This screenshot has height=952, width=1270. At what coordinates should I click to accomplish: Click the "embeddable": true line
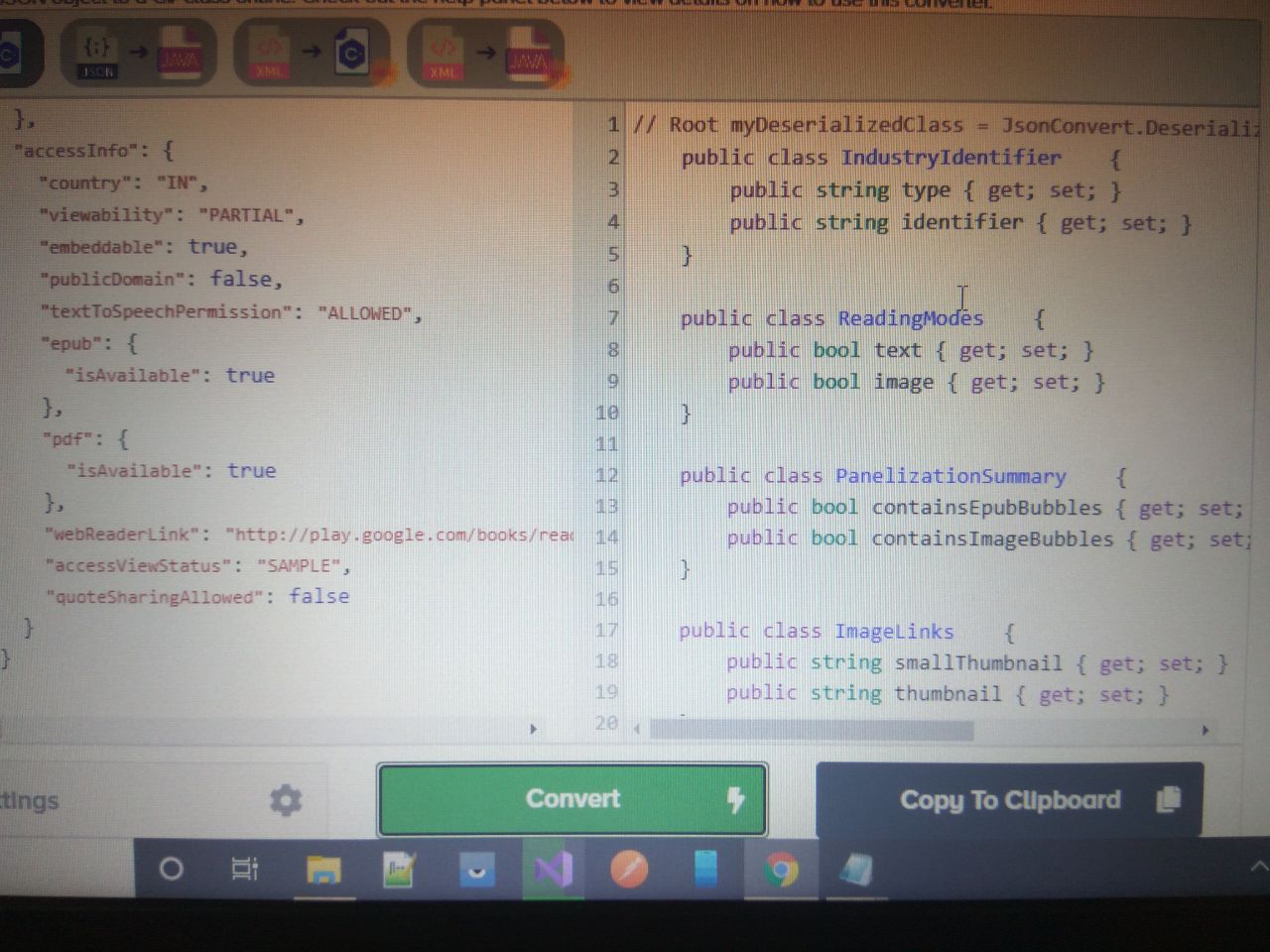143,247
